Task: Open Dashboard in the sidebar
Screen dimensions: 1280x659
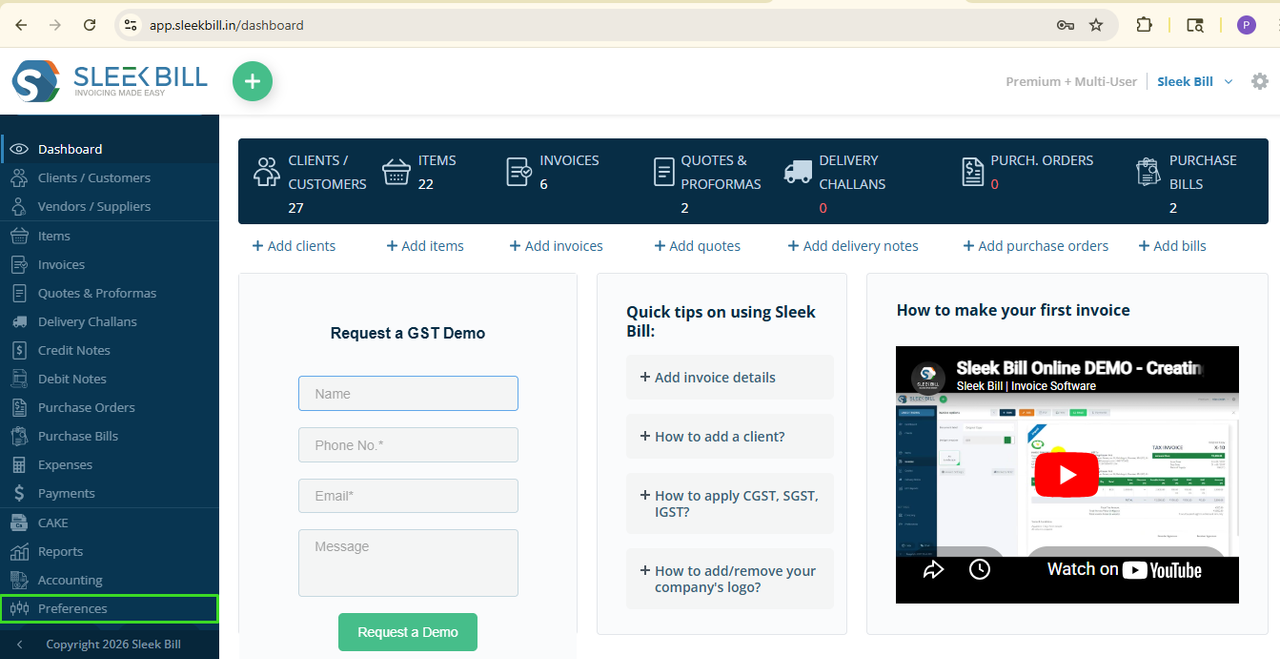Action: (x=110, y=149)
